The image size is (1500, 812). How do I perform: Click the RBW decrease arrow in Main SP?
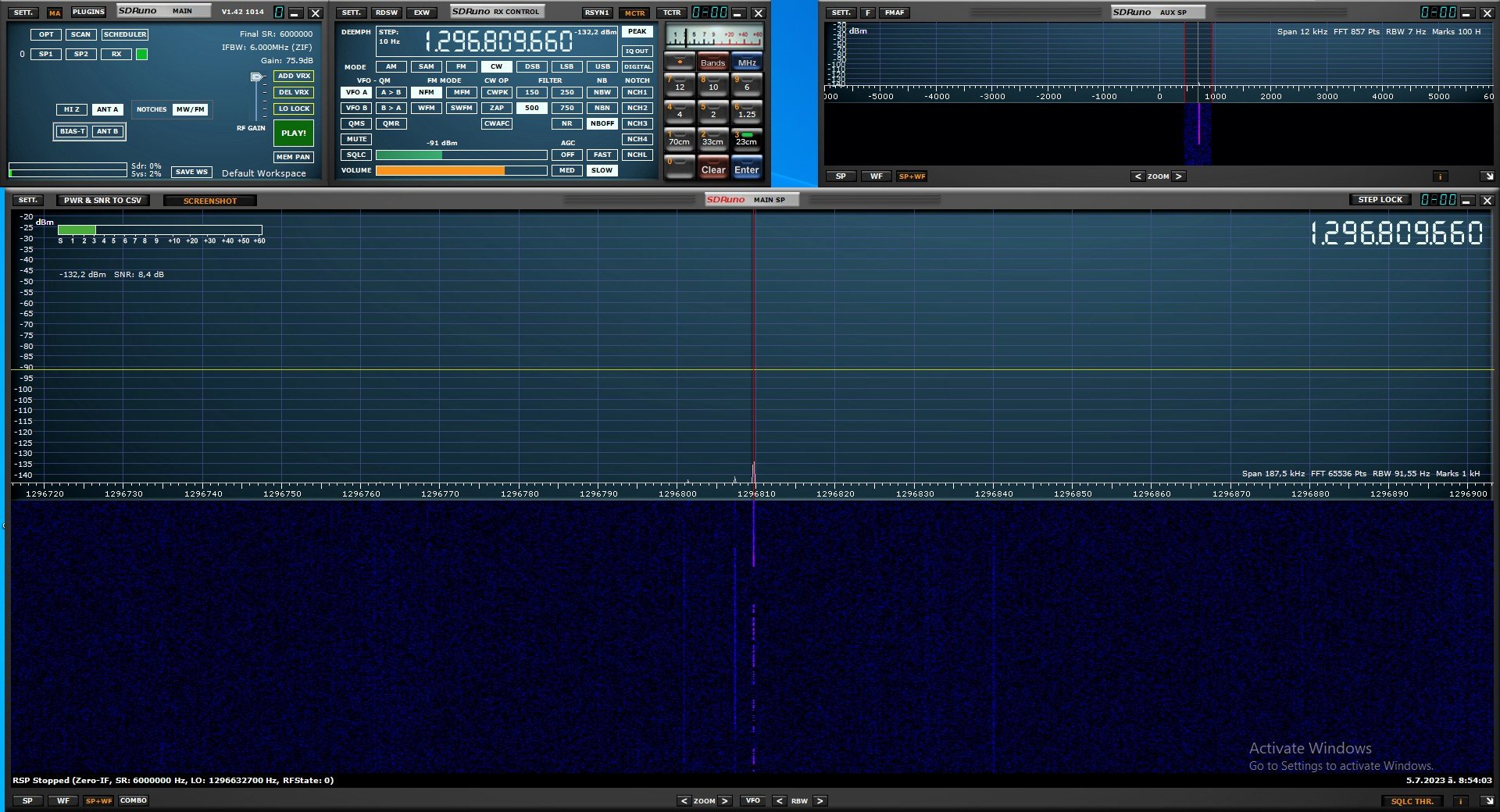coord(779,801)
